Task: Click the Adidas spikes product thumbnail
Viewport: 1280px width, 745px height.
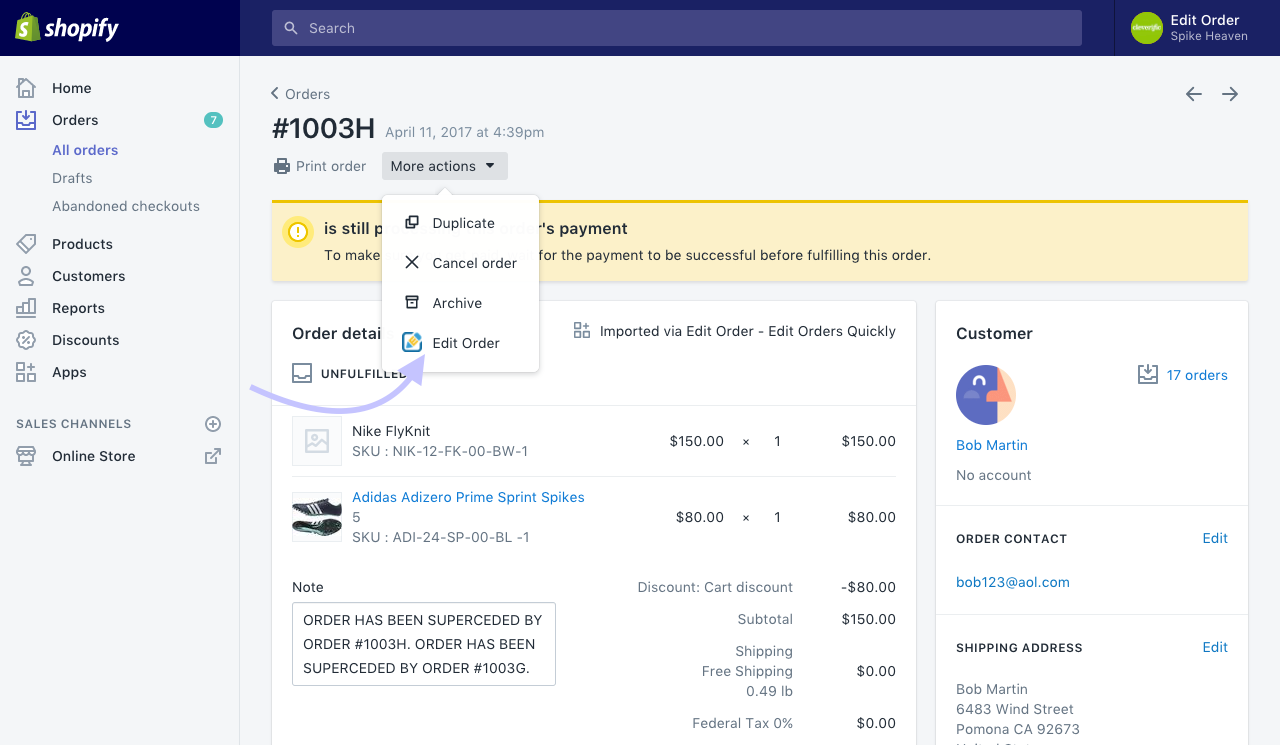Action: (317, 517)
